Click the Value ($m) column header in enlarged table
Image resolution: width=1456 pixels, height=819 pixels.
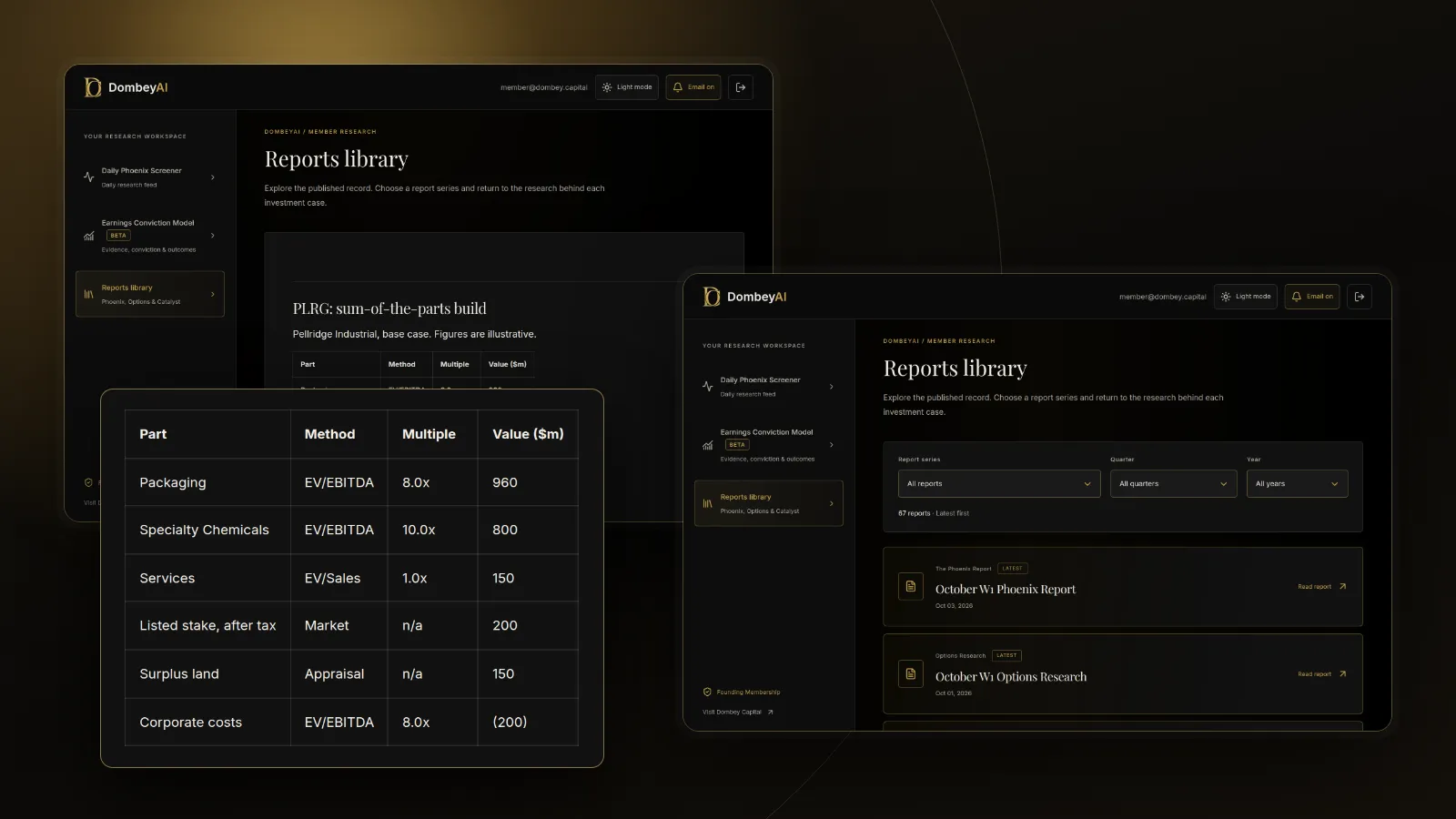[528, 434]
